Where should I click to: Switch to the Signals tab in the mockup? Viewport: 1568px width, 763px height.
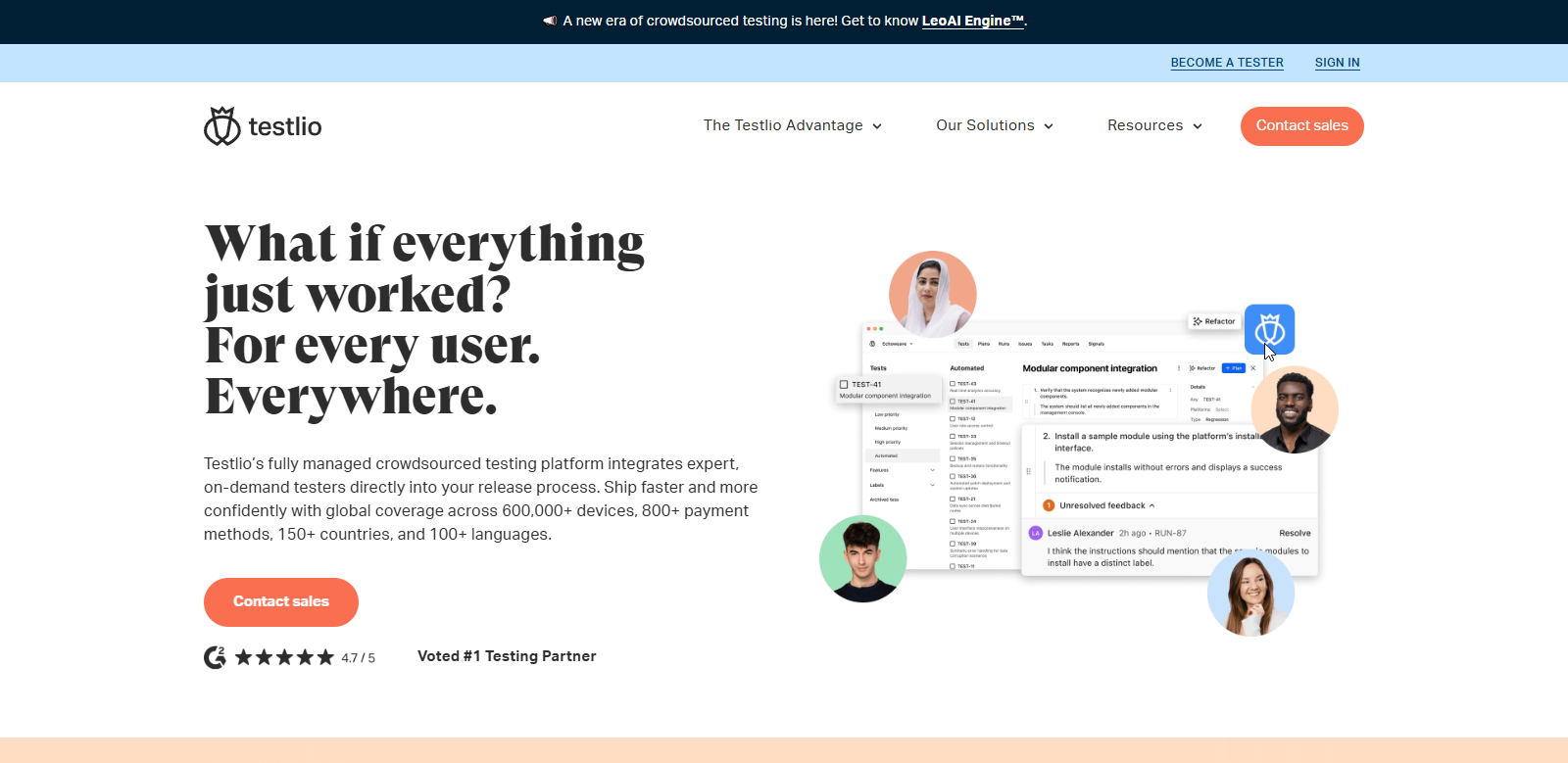pyautogui.click(x=1096, y=344)
